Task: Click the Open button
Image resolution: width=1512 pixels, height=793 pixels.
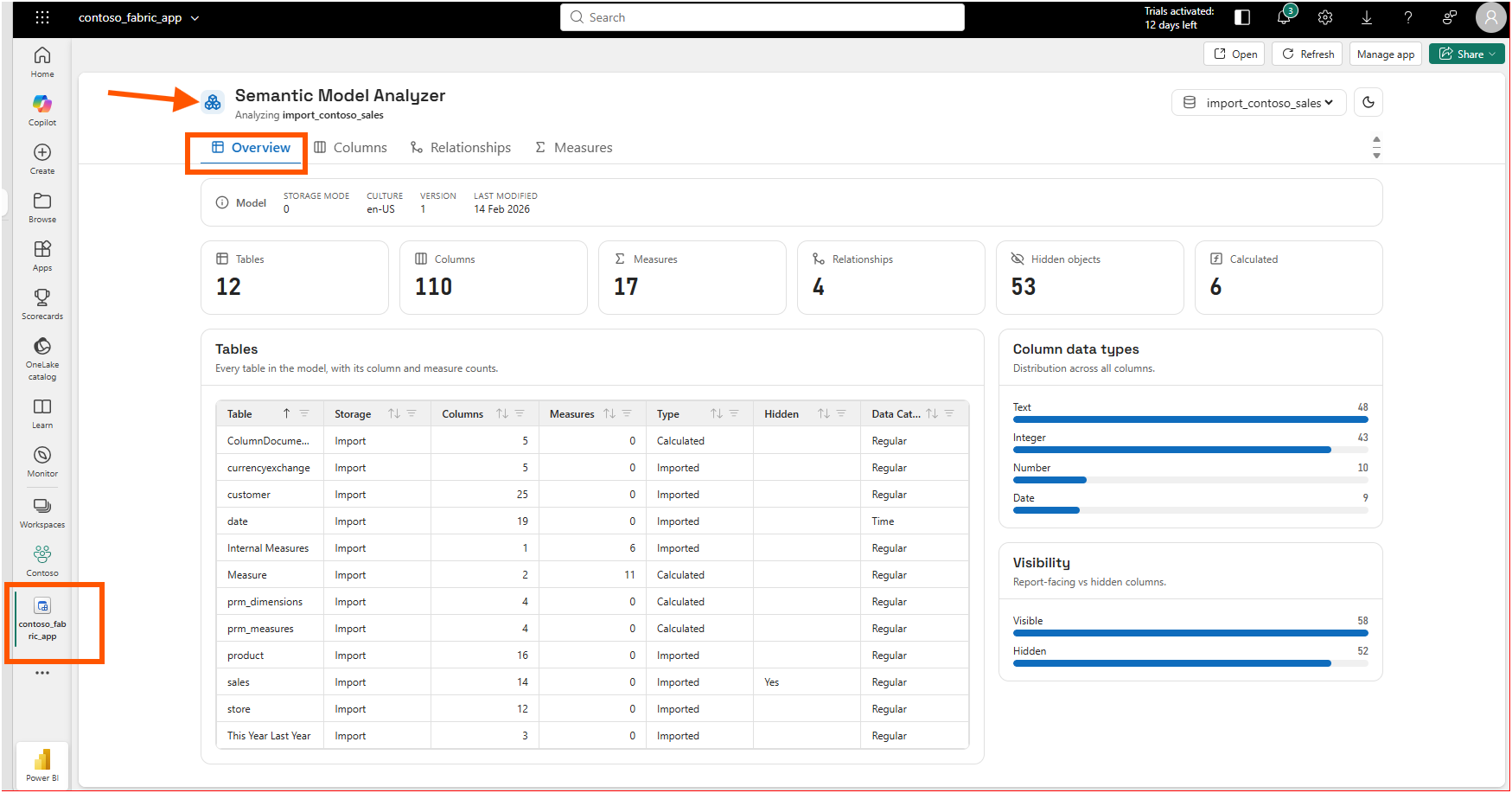Action: [1234, 54]
